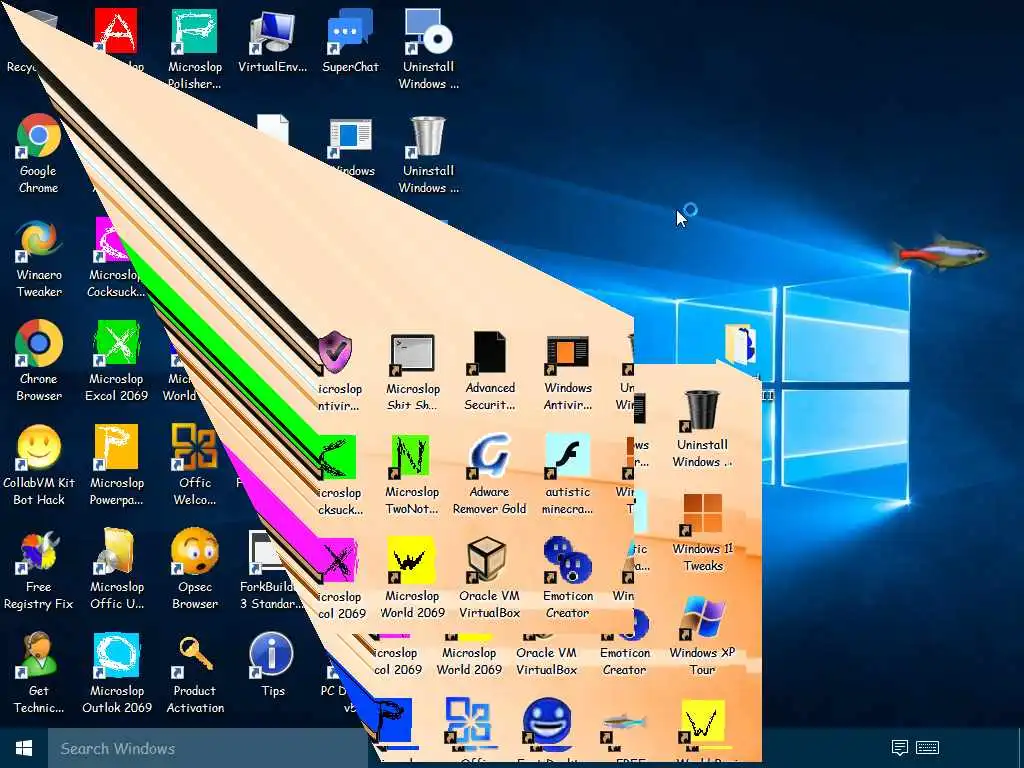Launch the VirtualEnv... computer icon
1024x768 pixels.
pos(272,33)
